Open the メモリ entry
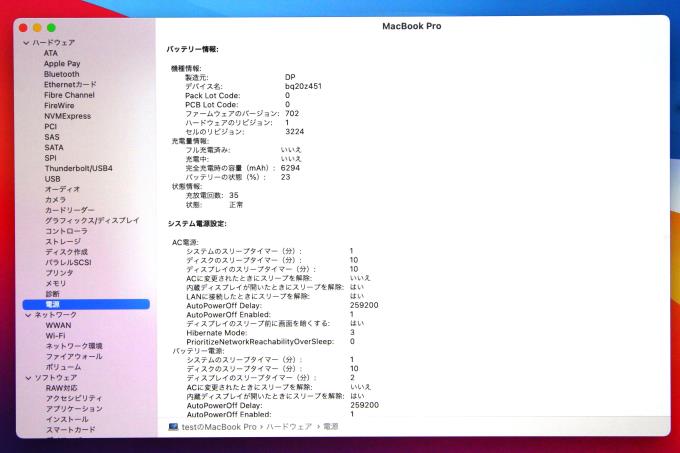 point(56,283)
